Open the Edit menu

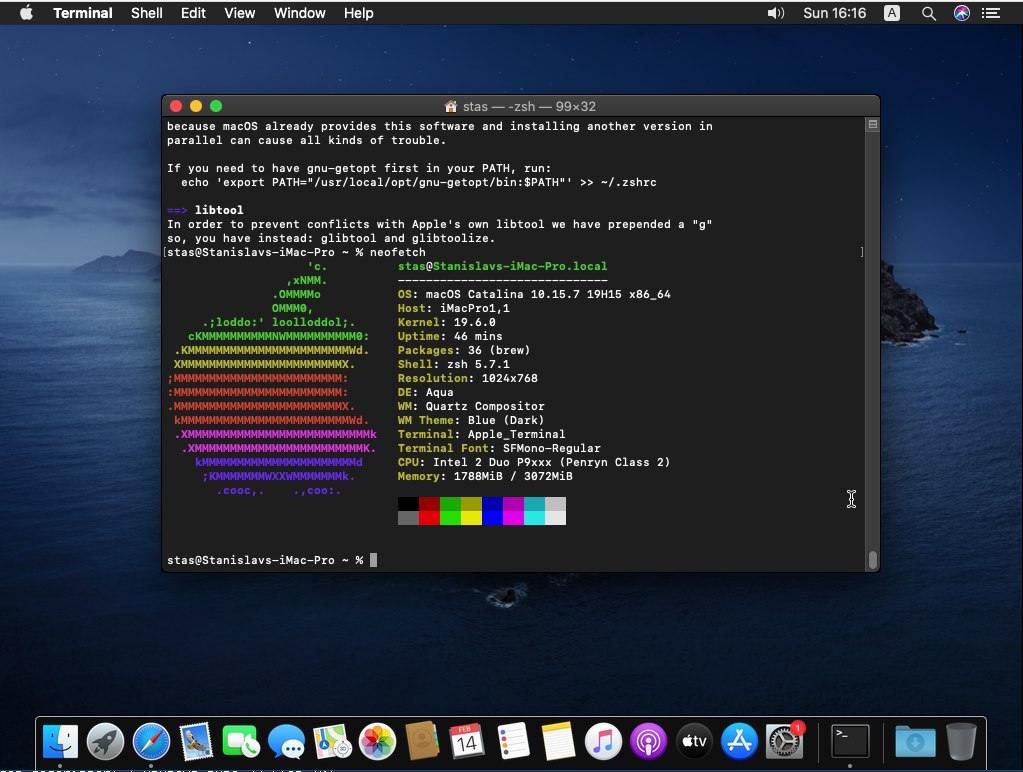[193, 13]
